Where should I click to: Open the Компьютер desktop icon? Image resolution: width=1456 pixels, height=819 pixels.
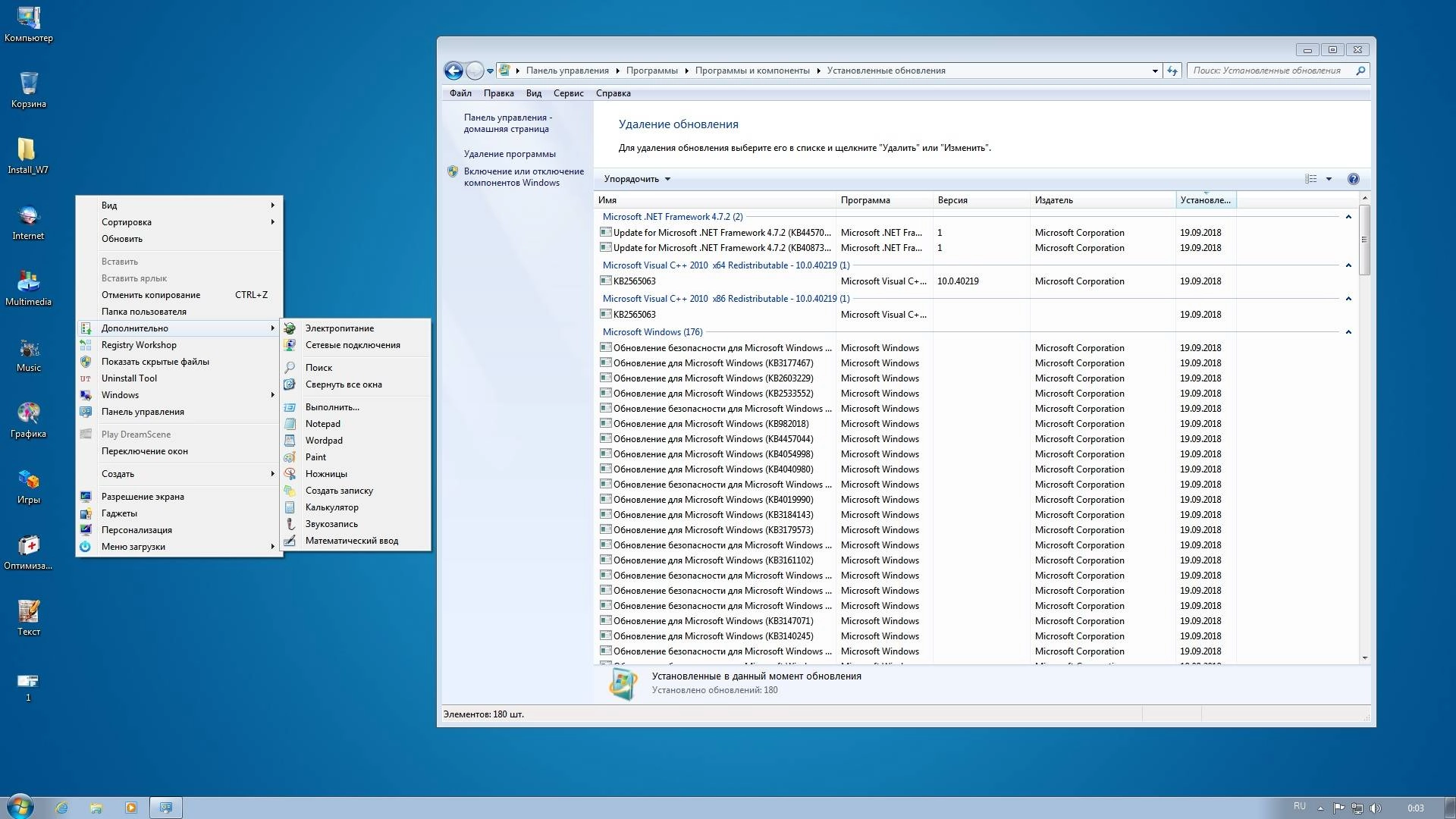(28, 24)
